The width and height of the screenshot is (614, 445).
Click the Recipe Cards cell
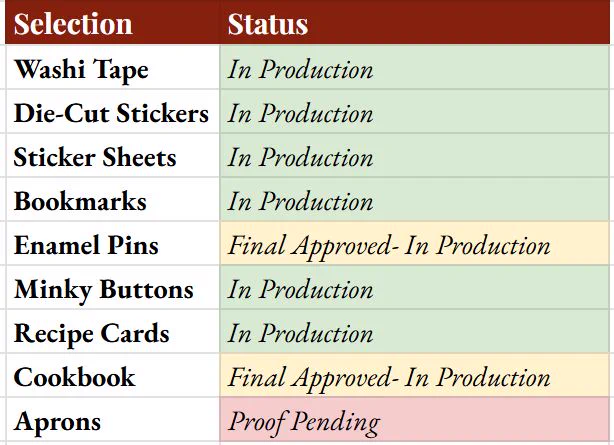pyautogui.click(x=113, y=331)
